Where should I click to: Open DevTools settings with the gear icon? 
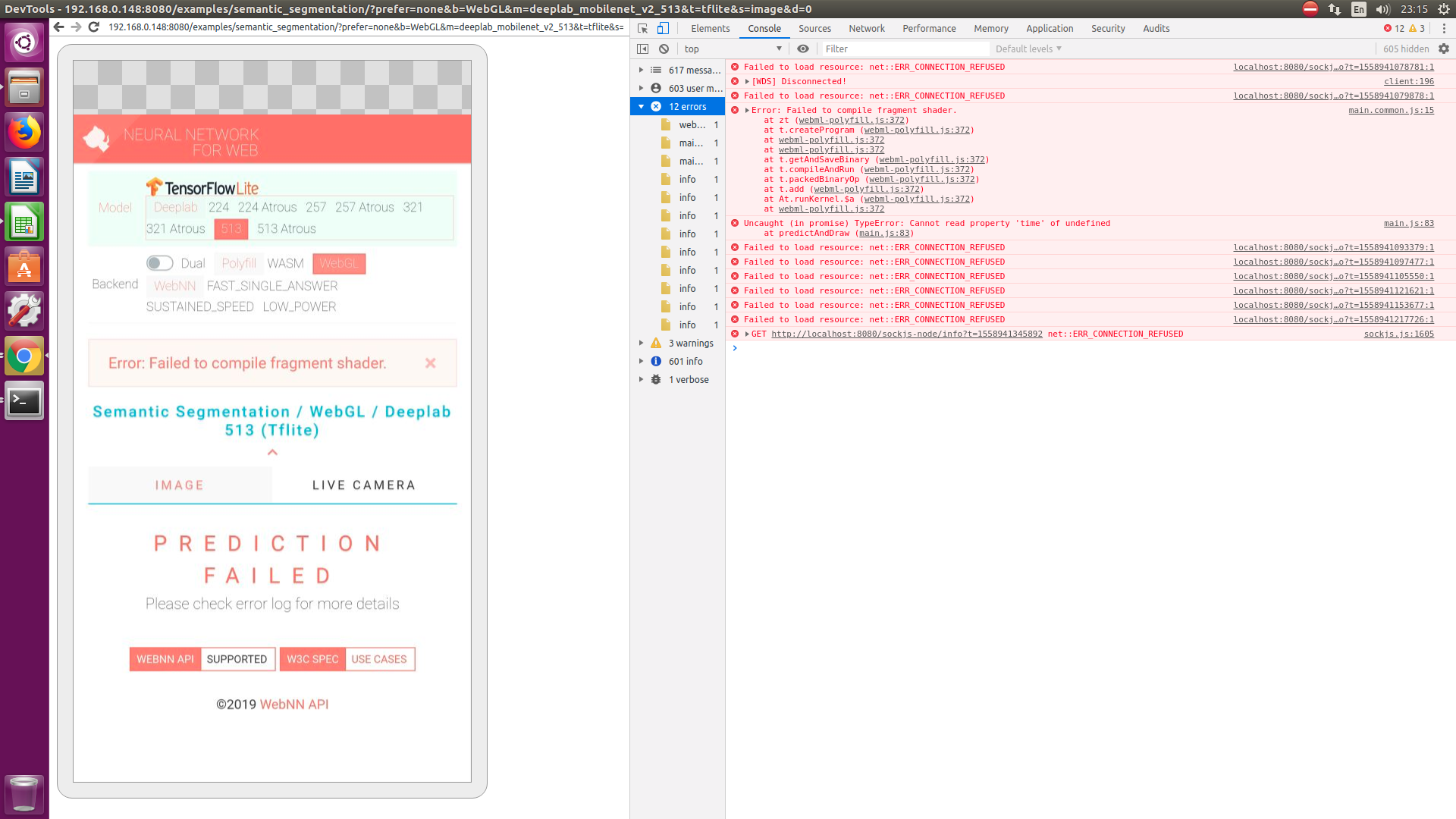point(1444,48)
